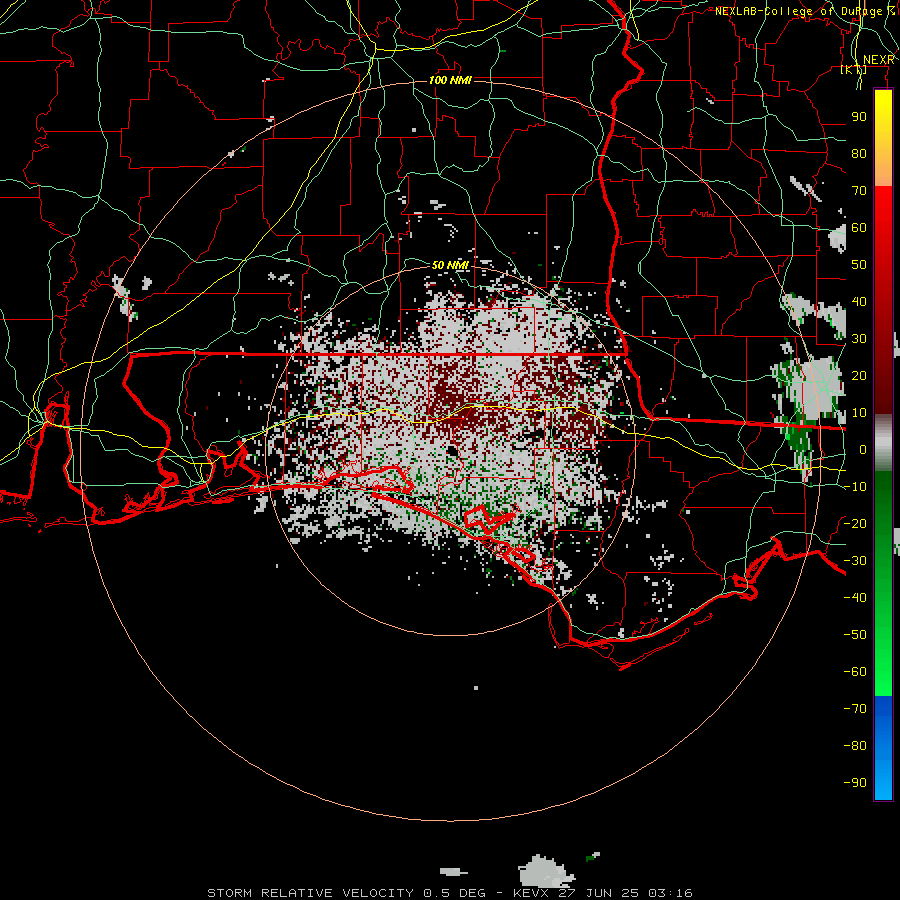This screenshot has height=900, width=900.
Task: Click the "50 NMI" range ring label
Action: click(x=451, y=265)
